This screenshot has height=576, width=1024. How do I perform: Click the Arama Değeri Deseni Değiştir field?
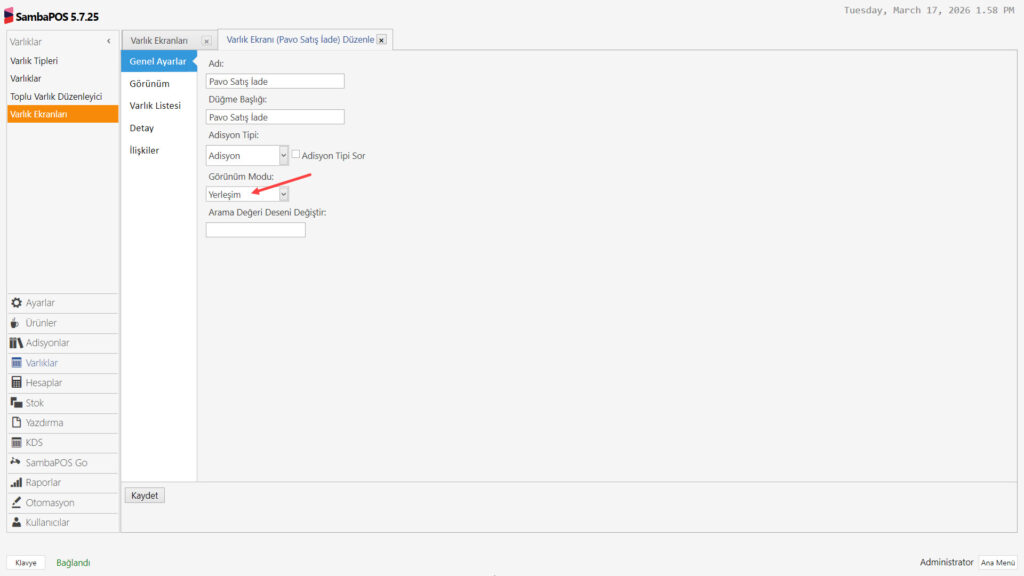pos(255,230)
